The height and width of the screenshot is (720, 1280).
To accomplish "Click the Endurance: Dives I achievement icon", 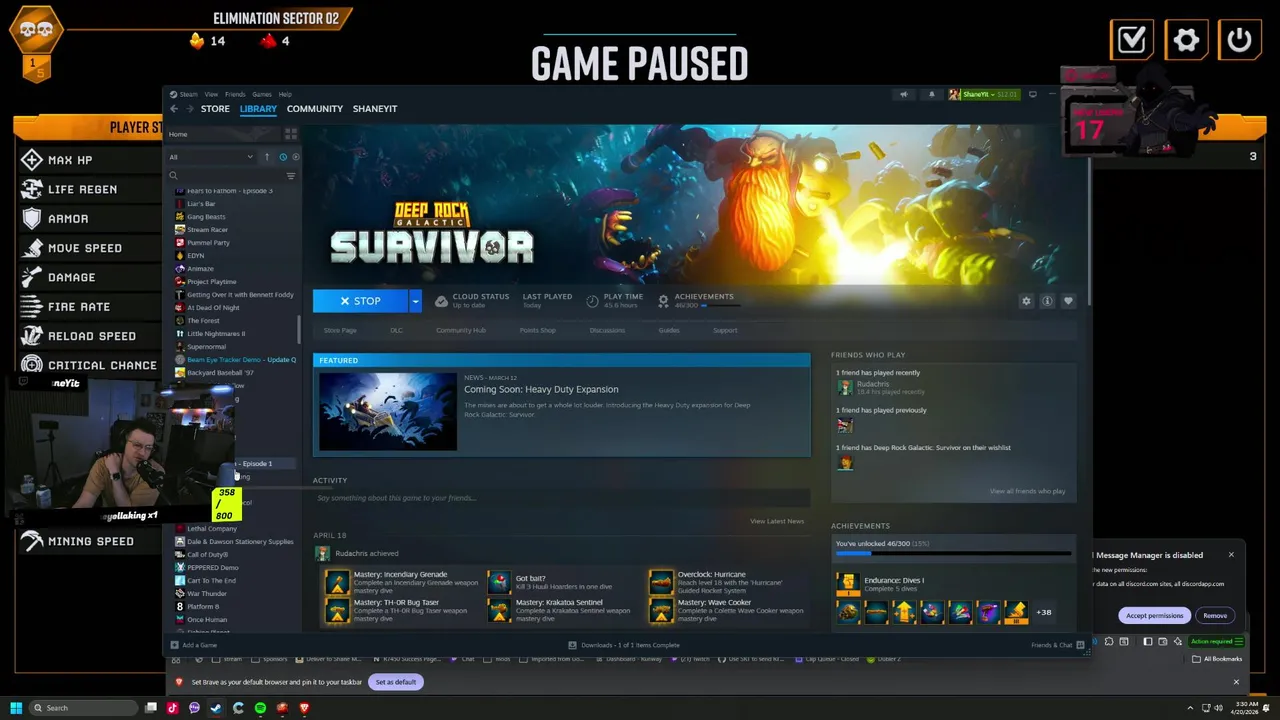I will pos(848,584).
